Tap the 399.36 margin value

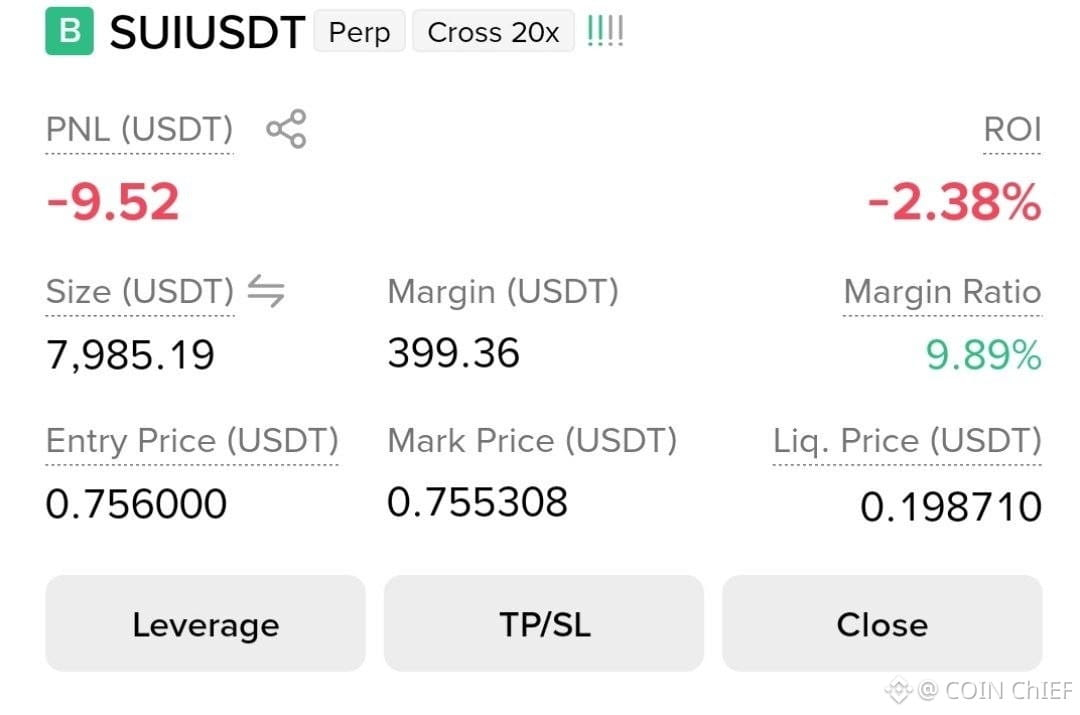453,353
